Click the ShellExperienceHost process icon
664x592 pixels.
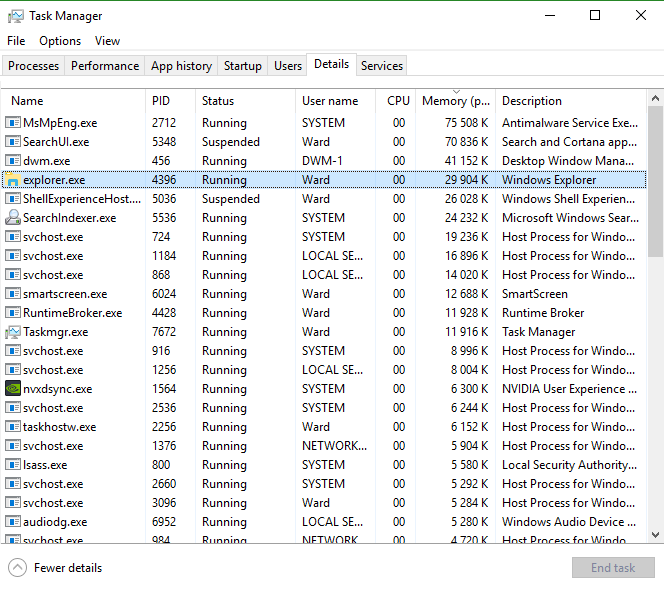[13, 199]
